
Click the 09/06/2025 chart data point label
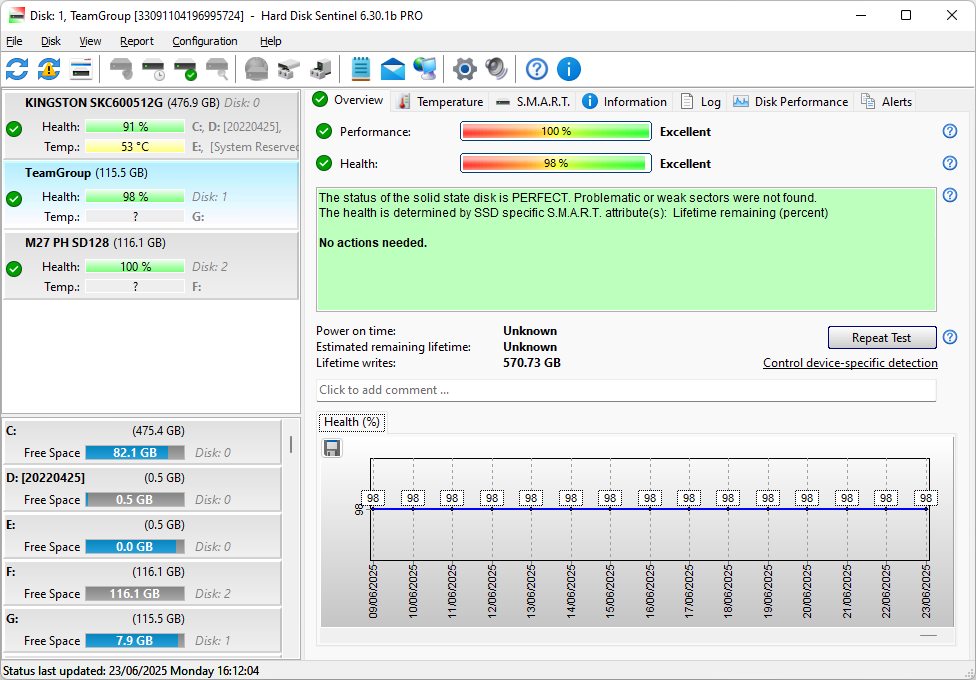pyautogui.click(x=373, y=498)
